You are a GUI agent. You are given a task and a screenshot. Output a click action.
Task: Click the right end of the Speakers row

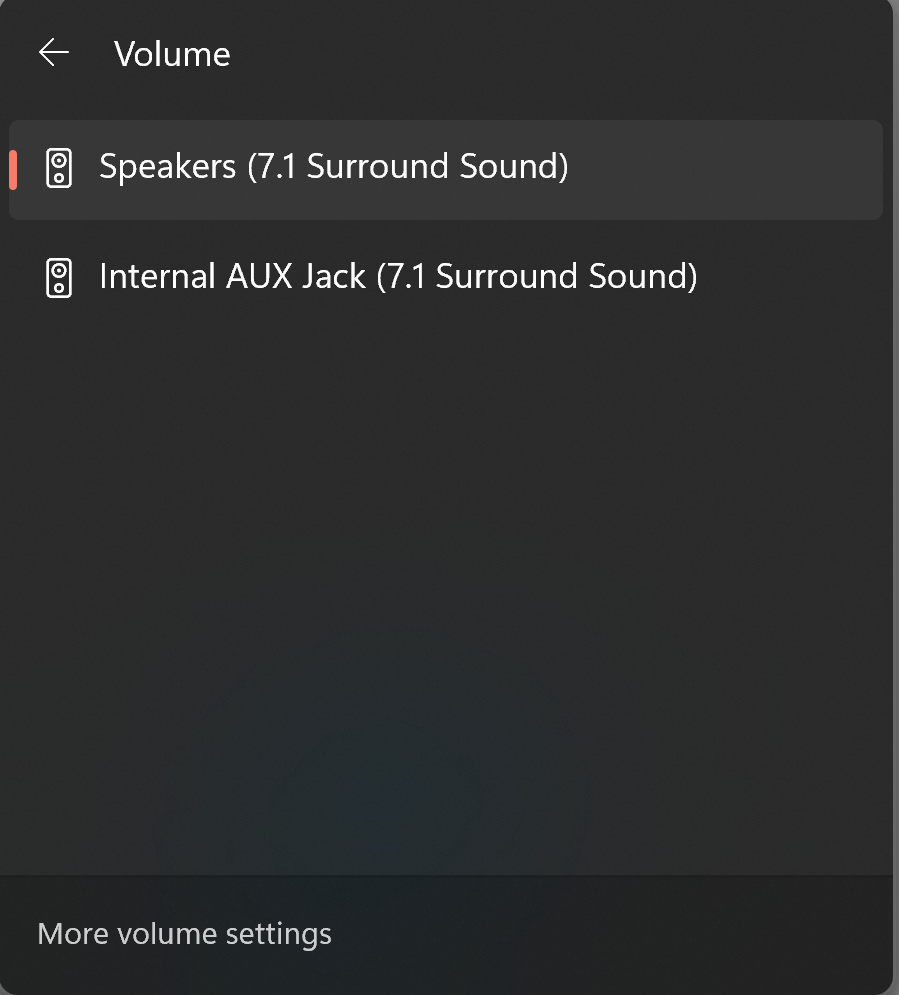click(x=850, y=170)
